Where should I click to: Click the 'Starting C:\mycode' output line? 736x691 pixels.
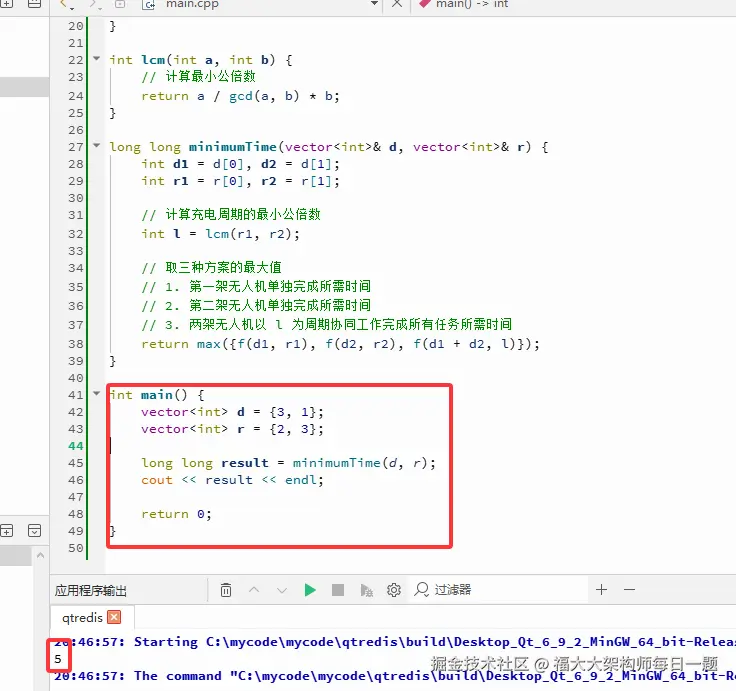click(x=394, y=642)
